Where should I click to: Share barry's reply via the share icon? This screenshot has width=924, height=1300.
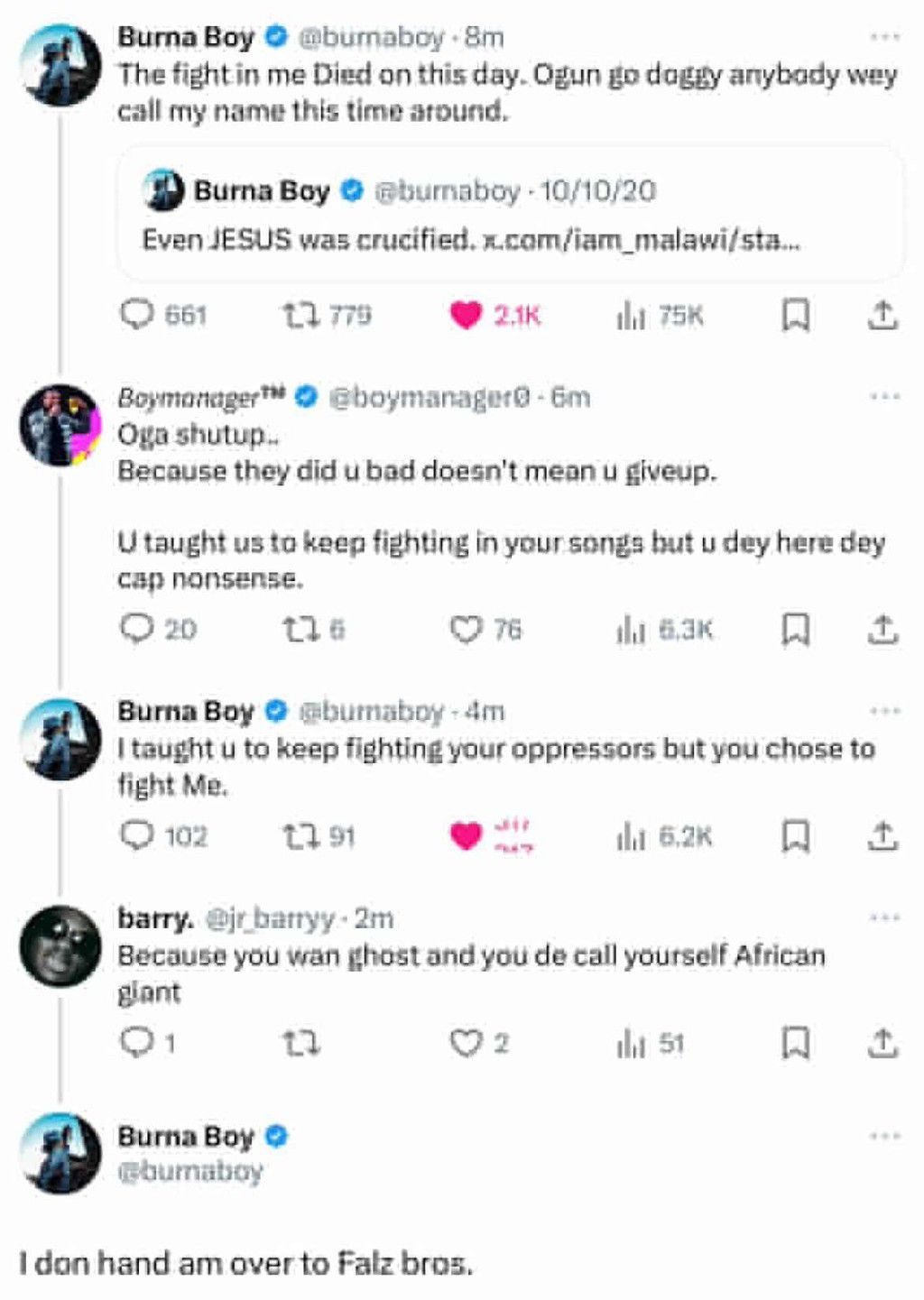[x=883, y=1043]
